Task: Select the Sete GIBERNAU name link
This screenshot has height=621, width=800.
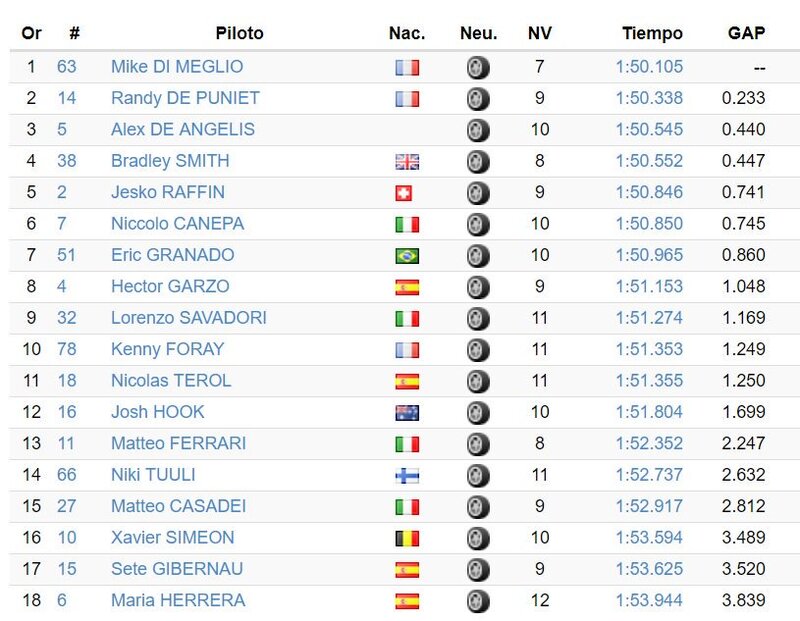Action: pos(177,569)
